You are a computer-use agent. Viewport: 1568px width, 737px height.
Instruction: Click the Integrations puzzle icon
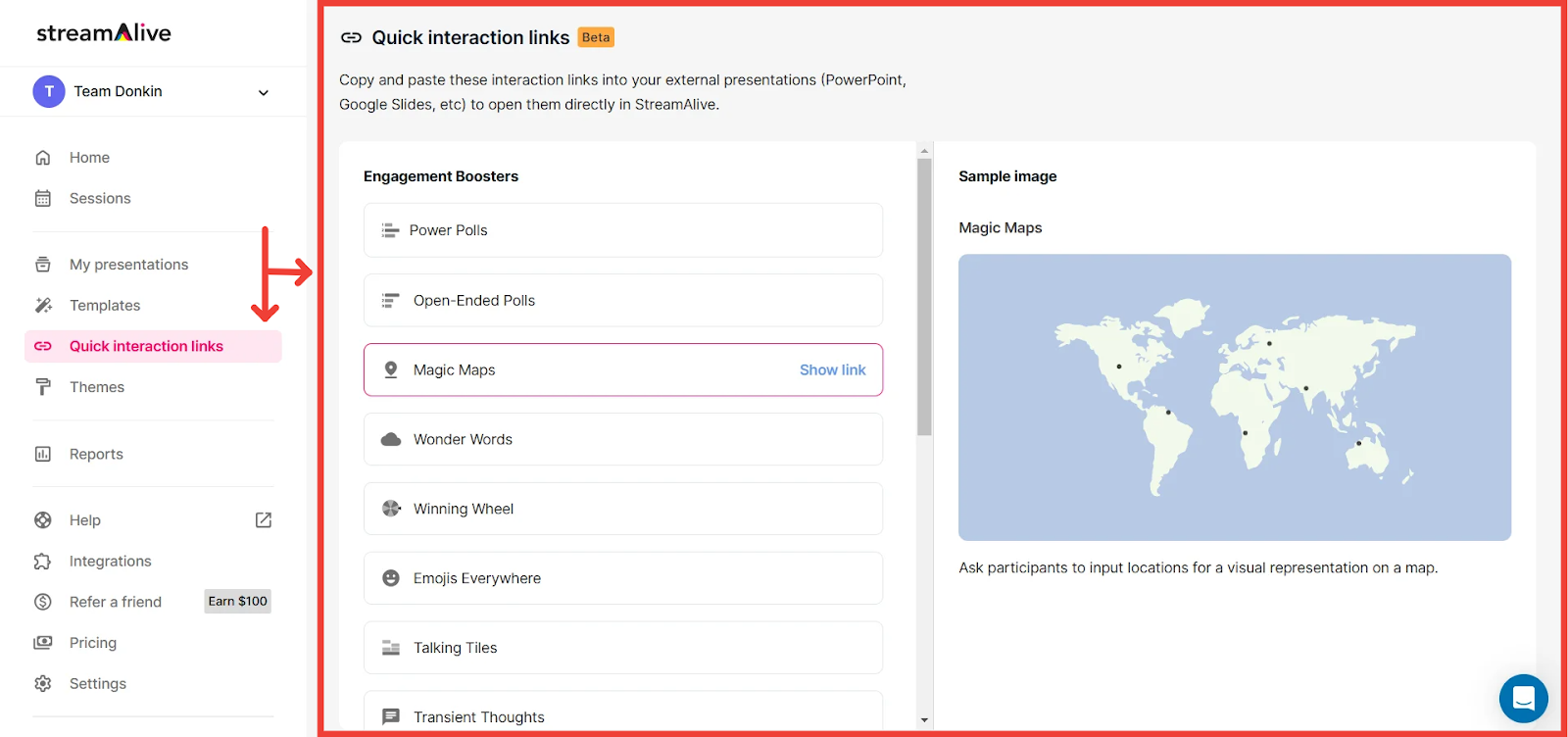pos(43,562)
